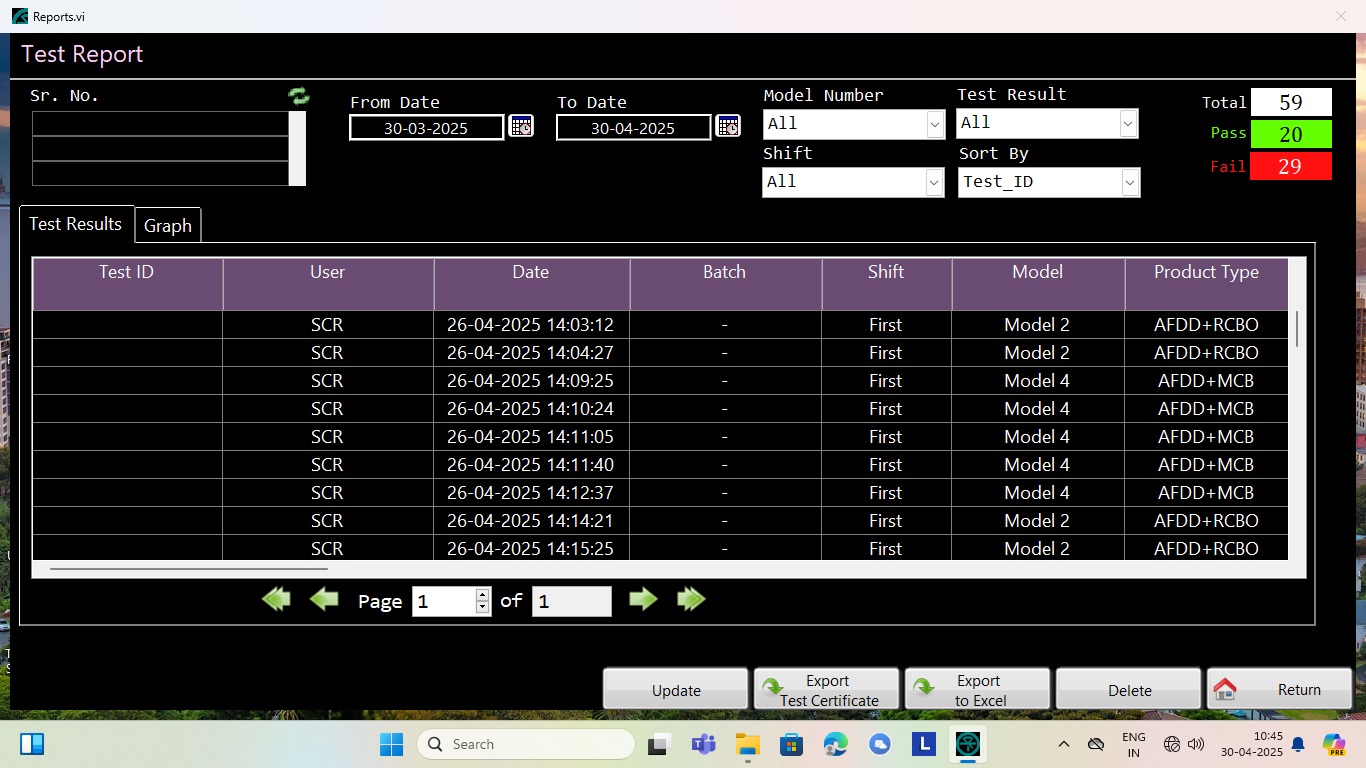This screenshot has height=768, width=1366.
Task: Click the Page number input field
Action: click(x=443, y=601)
